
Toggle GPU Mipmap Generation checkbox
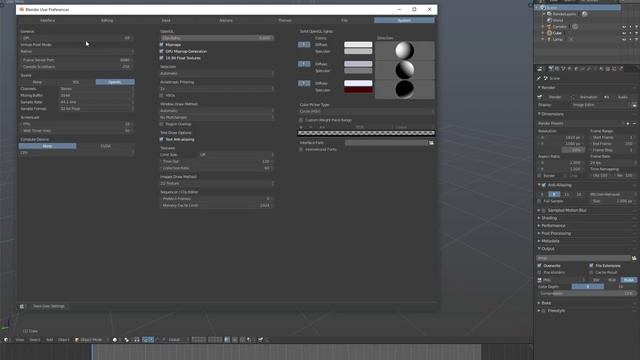pyautogui.click(x=162, y=51)
